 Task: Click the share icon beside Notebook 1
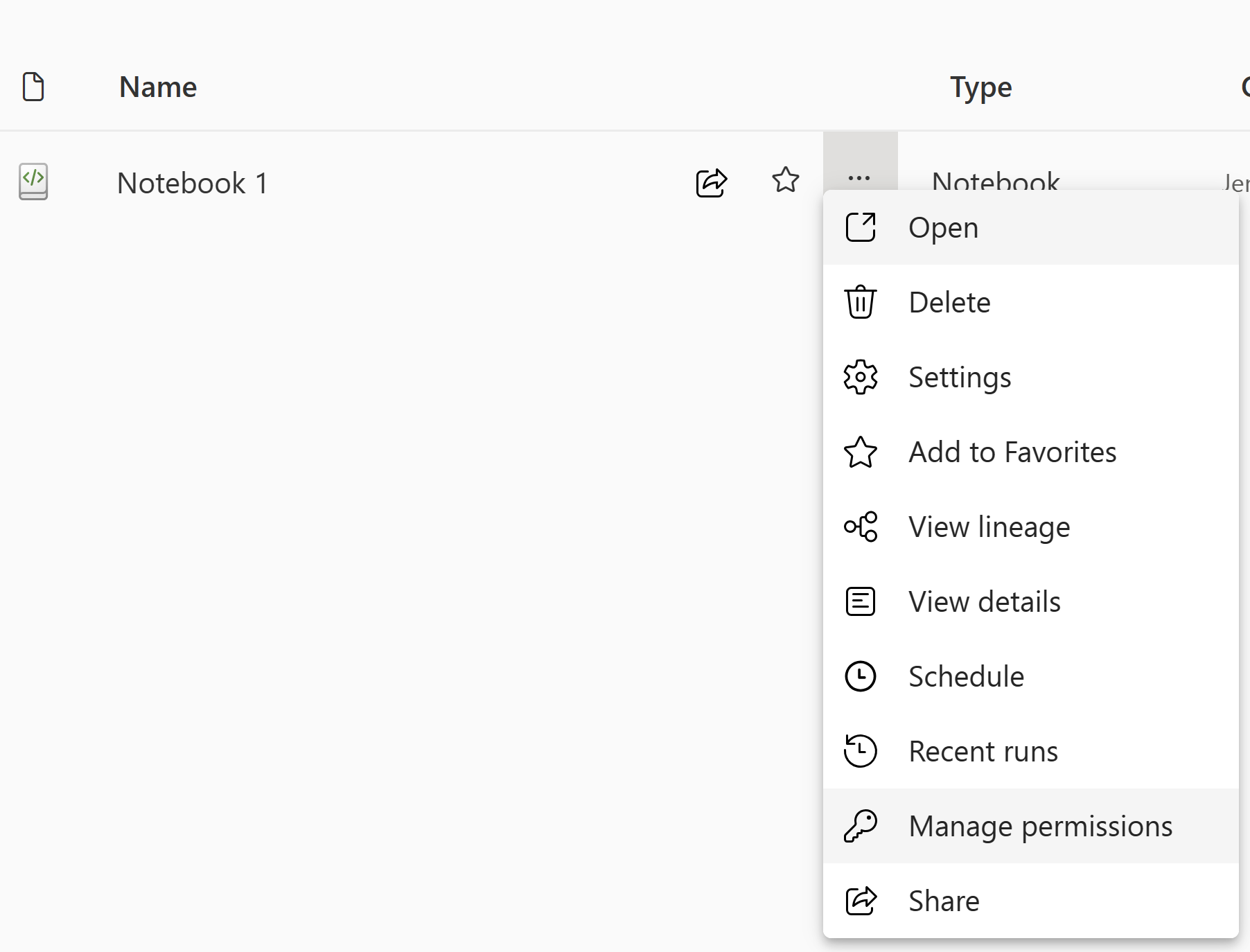click(x=711, y=182)
